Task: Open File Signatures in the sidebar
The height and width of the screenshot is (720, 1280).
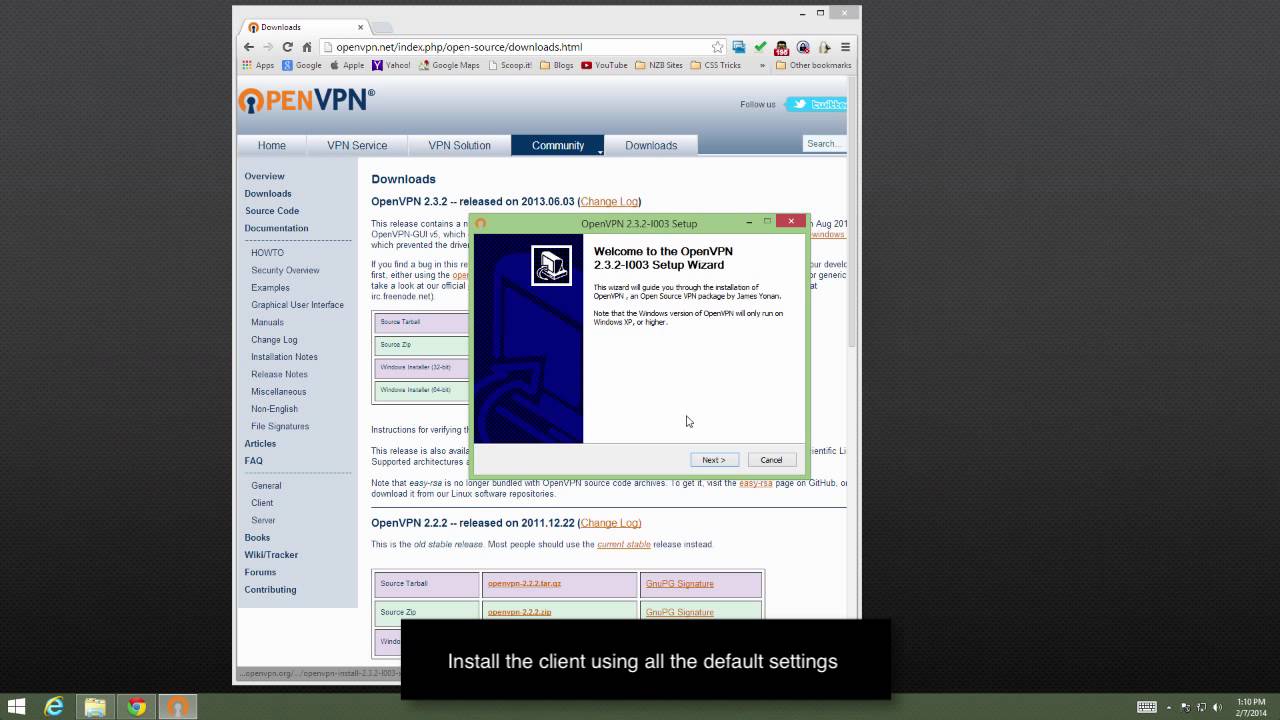Action: (280, 426)
